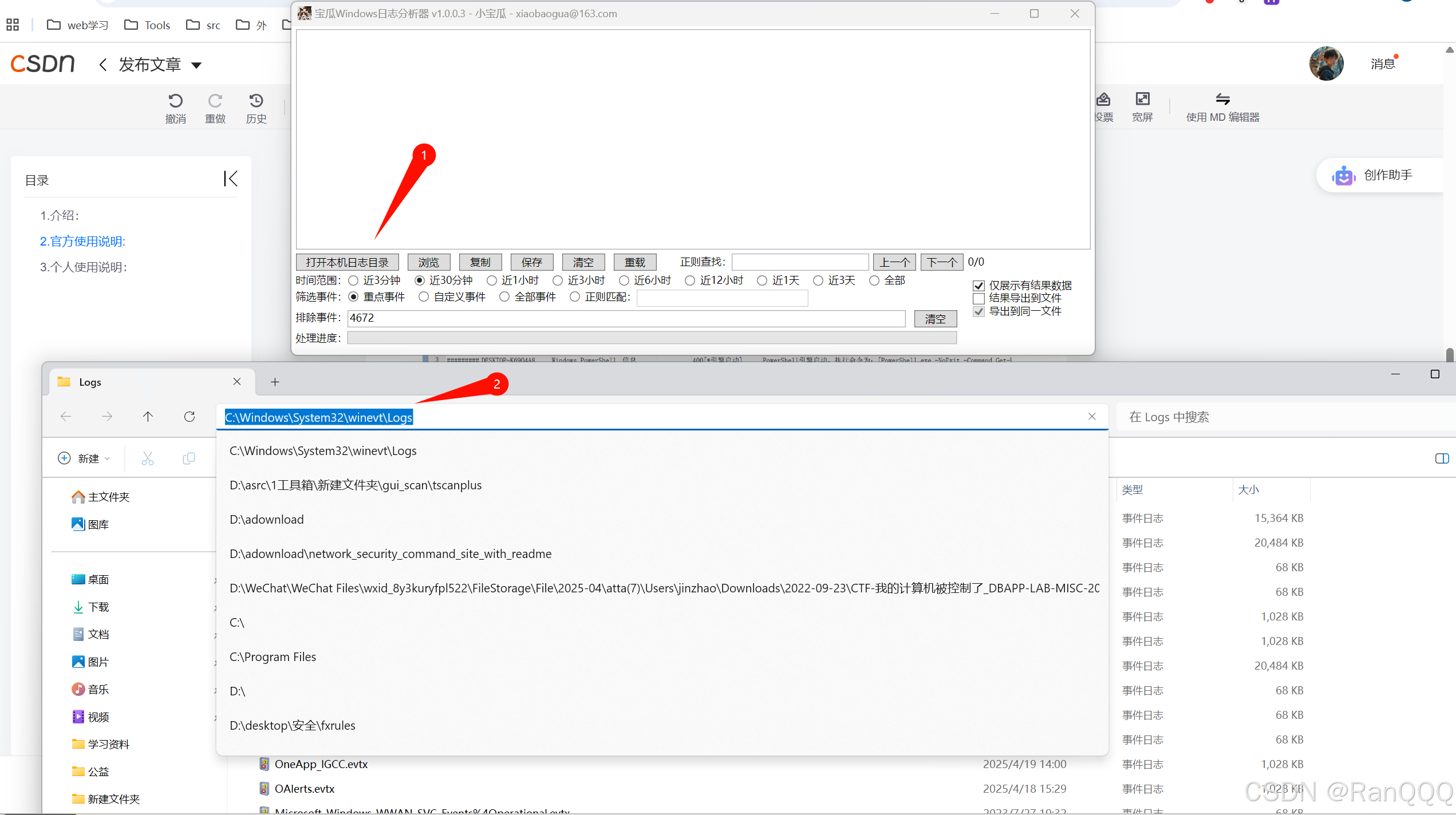Clear the Explorer address bar with X

coord(1092,417)
